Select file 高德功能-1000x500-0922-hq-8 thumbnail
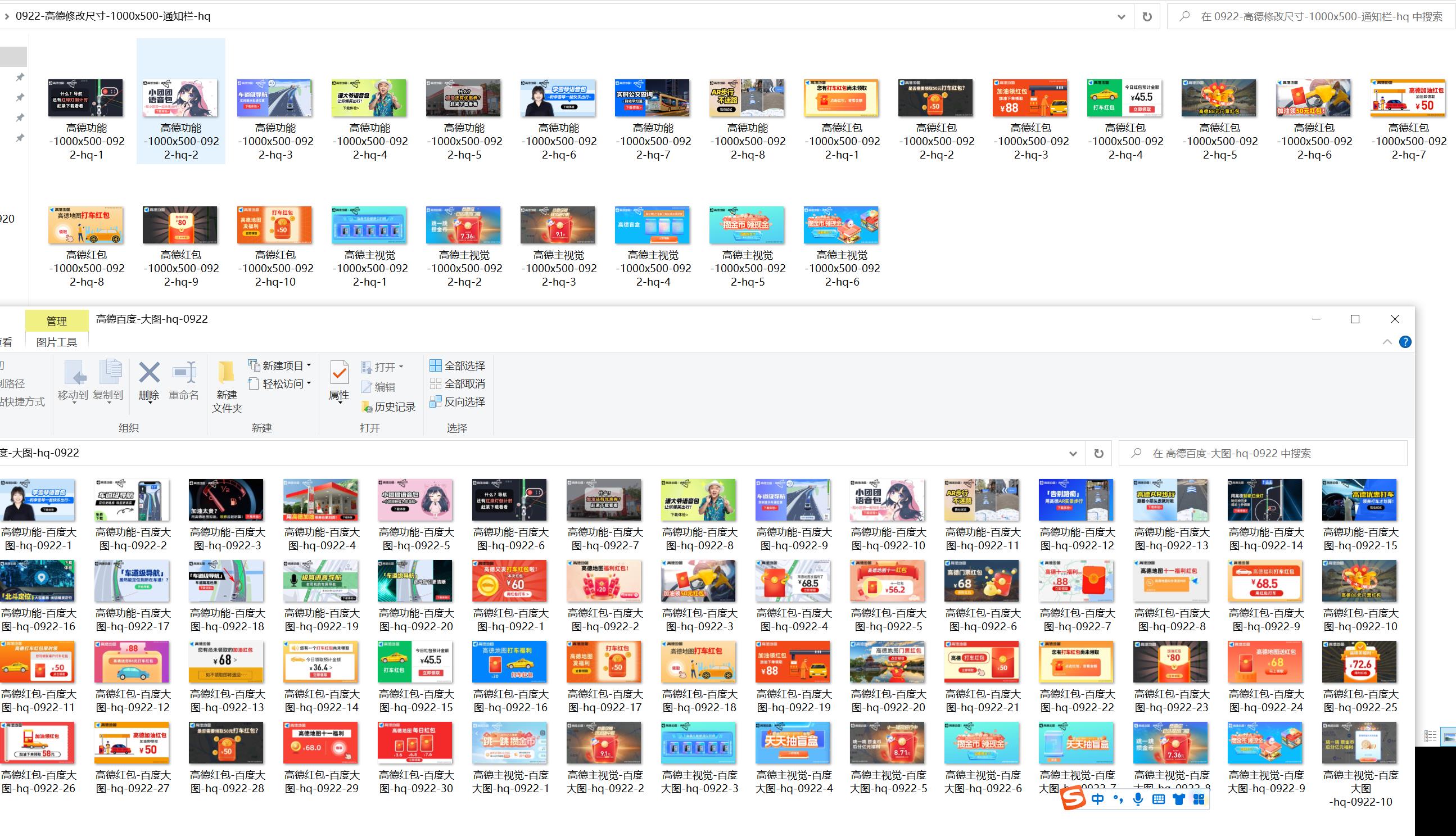 point(747,98)
